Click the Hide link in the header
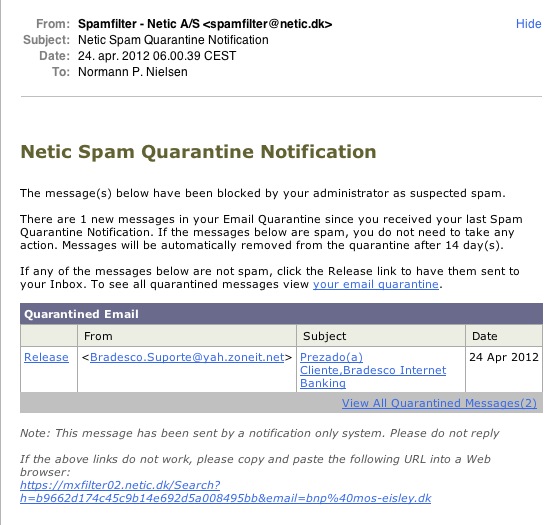 [x=528, y=24]
